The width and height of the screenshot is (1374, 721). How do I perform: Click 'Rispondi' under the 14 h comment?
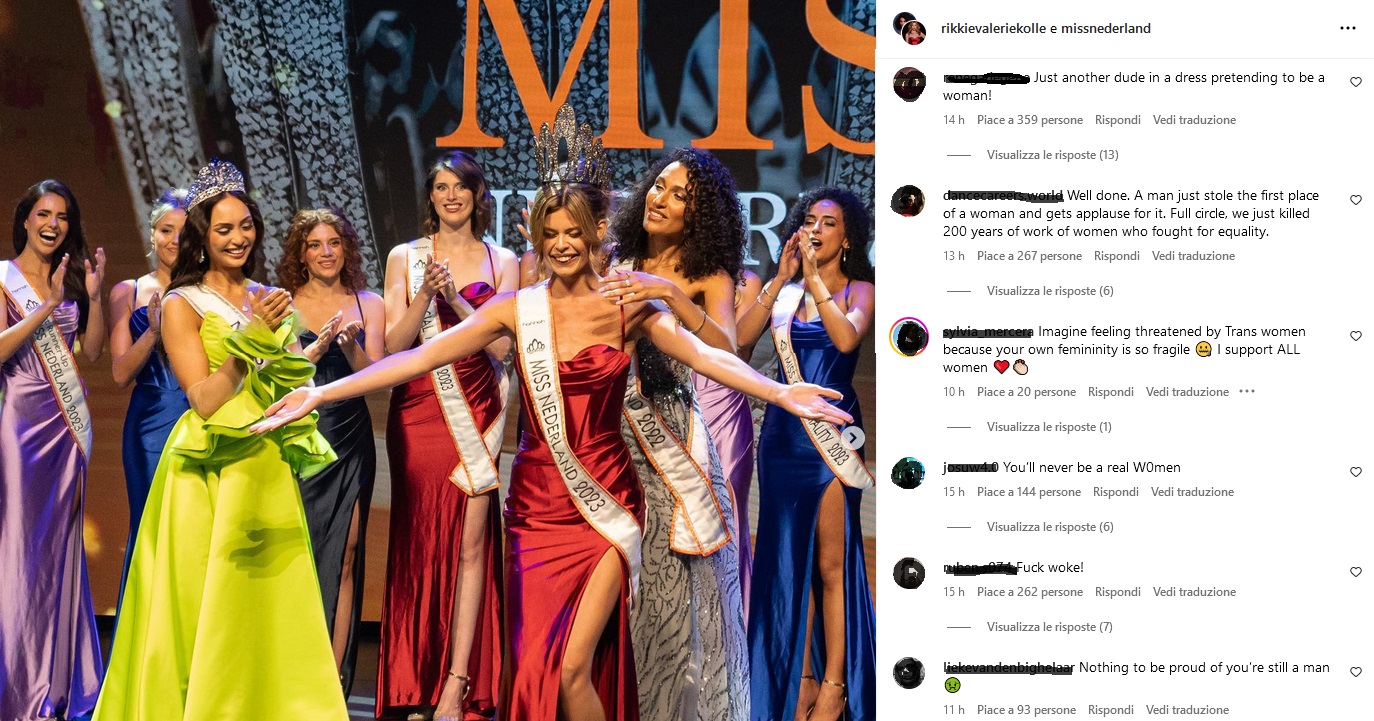[x=1117, y=120]
